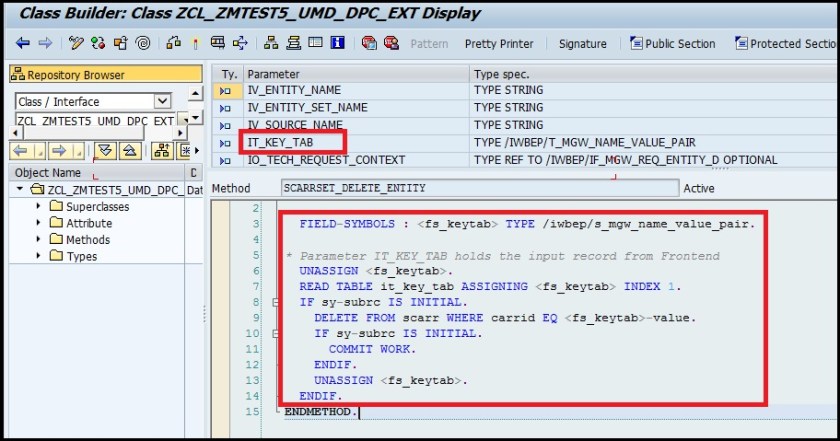Click the Check syntax icon
840x441 pixels.
point(174,43)
